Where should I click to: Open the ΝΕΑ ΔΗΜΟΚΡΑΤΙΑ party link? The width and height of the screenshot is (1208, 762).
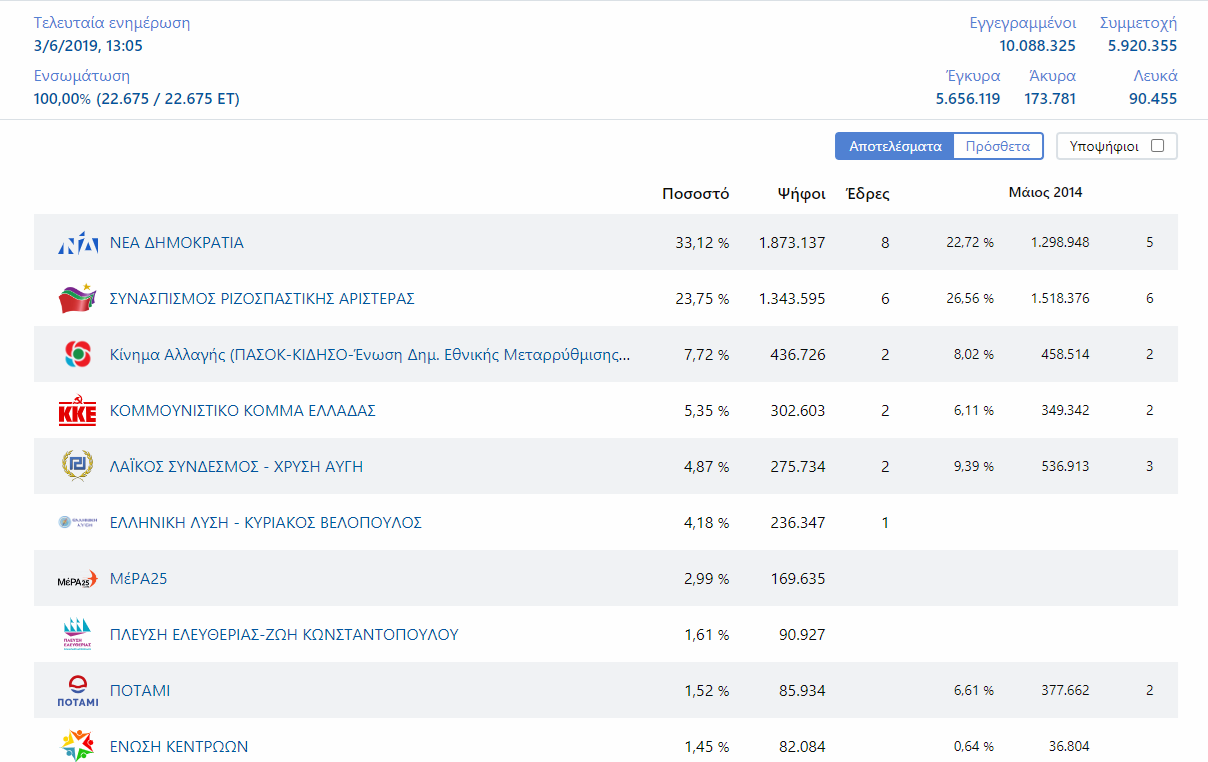click(177, 243)
